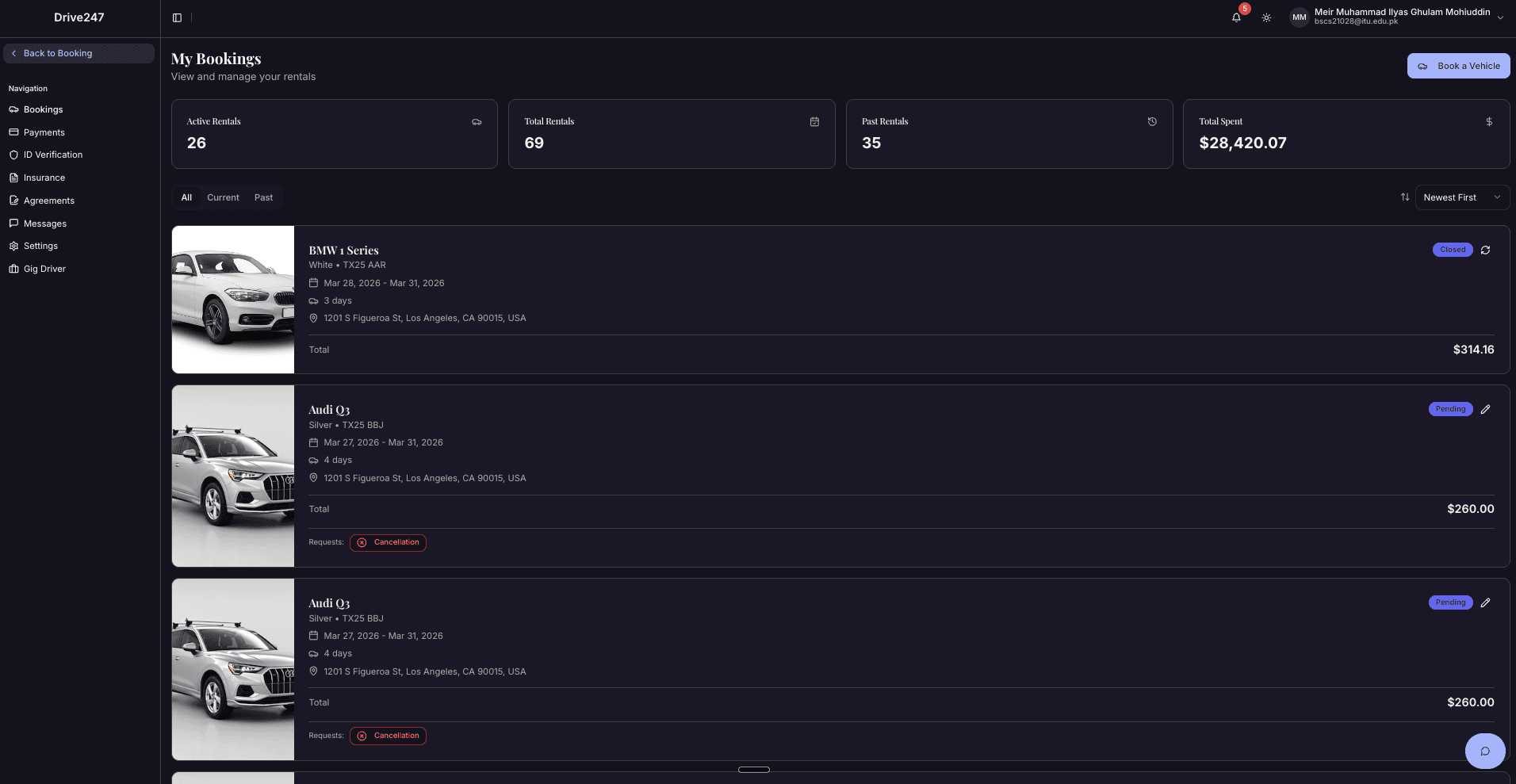Click the rebook icon on BMW 1 Series
1516x784 pixels.
(1485, 250)
